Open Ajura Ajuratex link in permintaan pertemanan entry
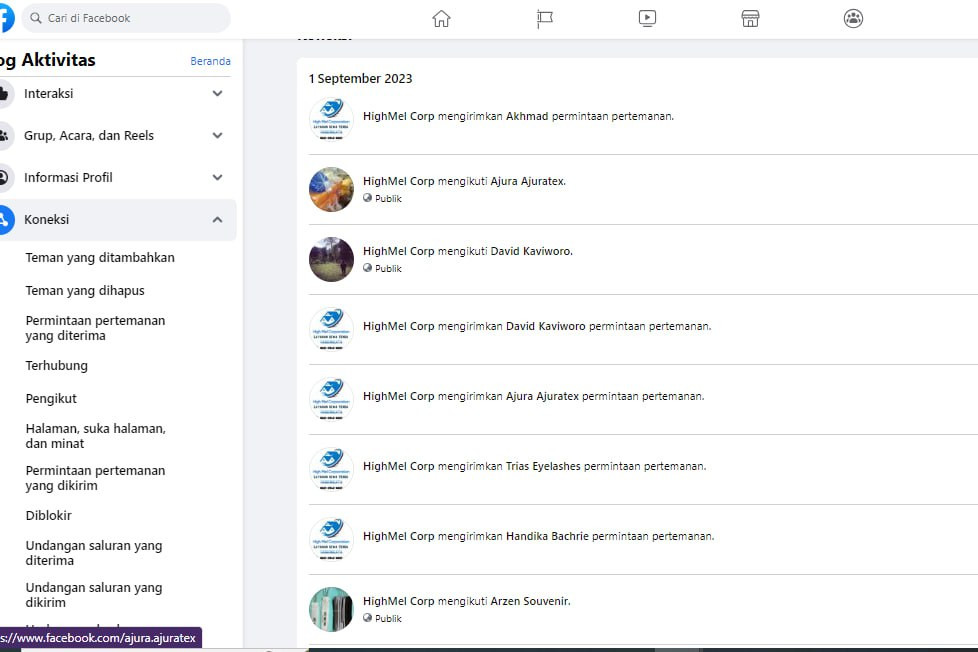This screenshot has height=652, width=978. pyautogui.click(x=543, y=396)
